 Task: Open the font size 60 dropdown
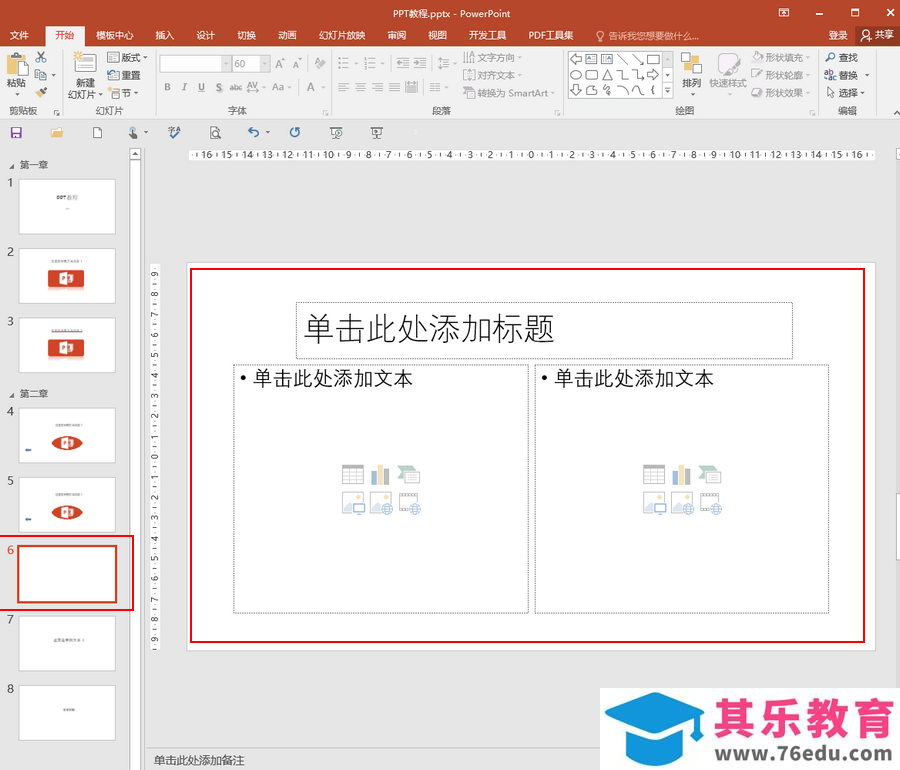point(265,64)
